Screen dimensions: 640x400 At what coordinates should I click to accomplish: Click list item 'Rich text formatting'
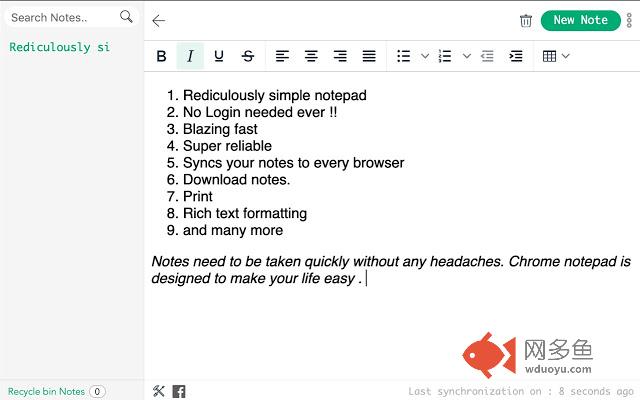245,213
